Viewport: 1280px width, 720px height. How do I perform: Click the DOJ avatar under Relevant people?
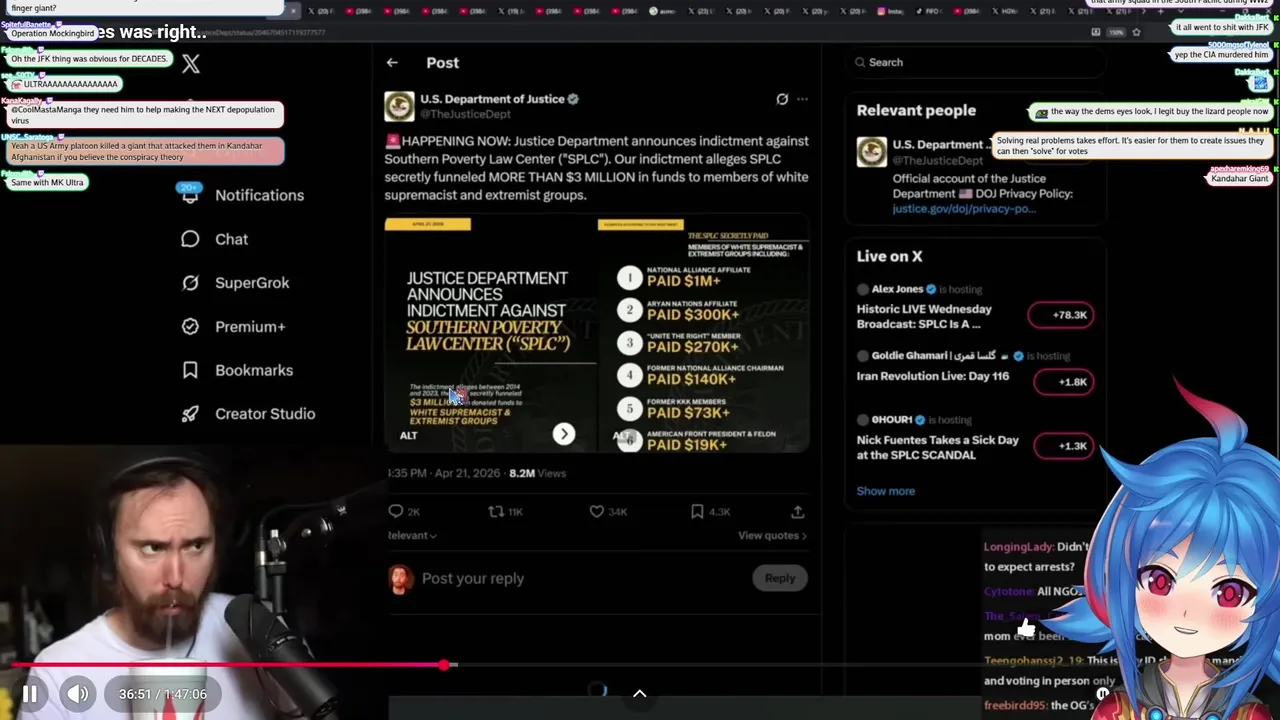[x=871, y=152]
